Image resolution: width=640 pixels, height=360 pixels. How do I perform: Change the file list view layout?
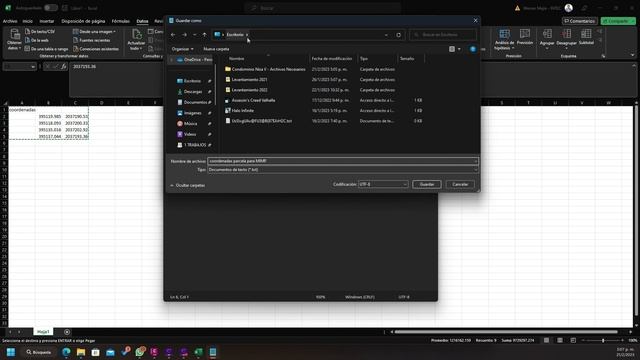pyautogui.click(x=452, y=49)
